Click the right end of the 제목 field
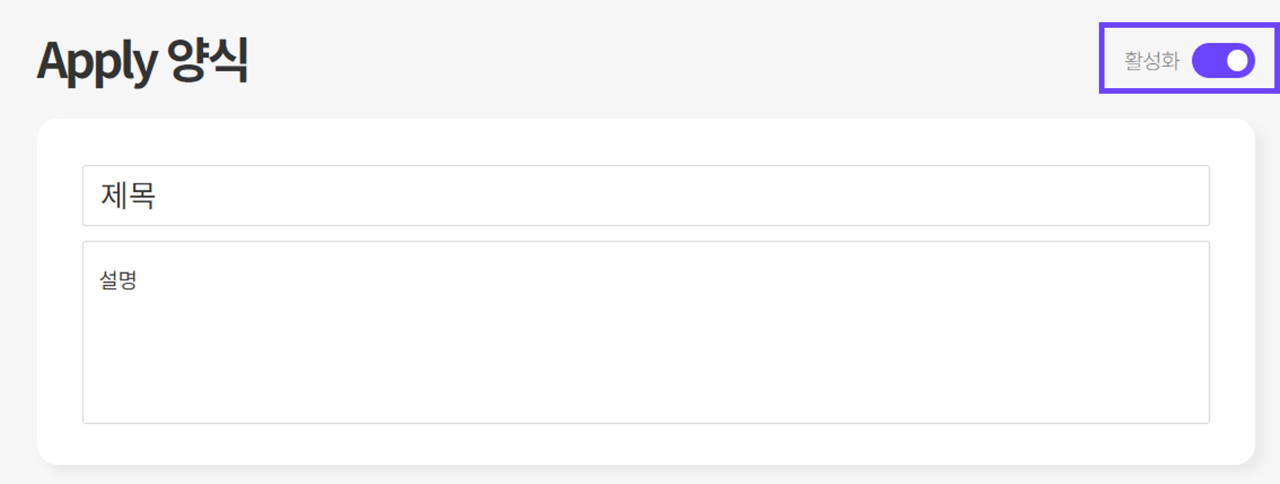Image resolution: width=1280 pixels, height=484 pixels. click(1180, 196)
